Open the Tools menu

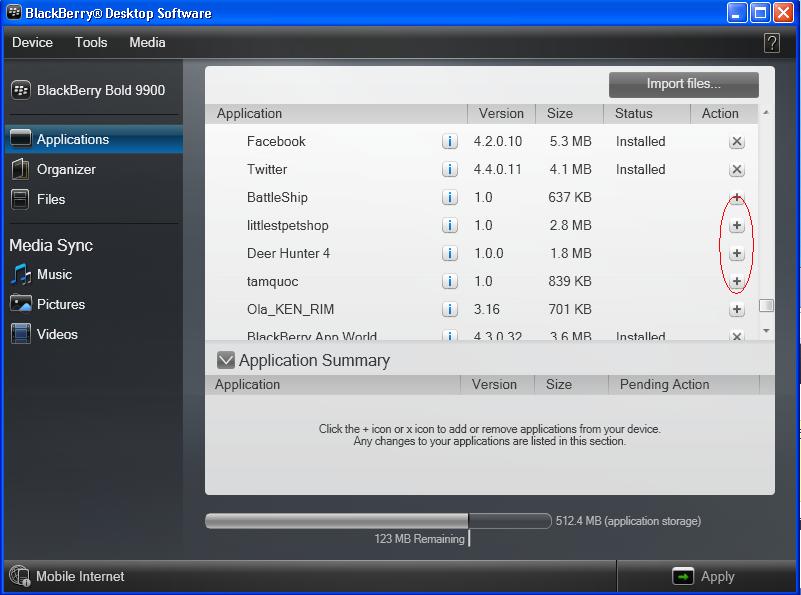pyautogui.click(x=91, y=42)
